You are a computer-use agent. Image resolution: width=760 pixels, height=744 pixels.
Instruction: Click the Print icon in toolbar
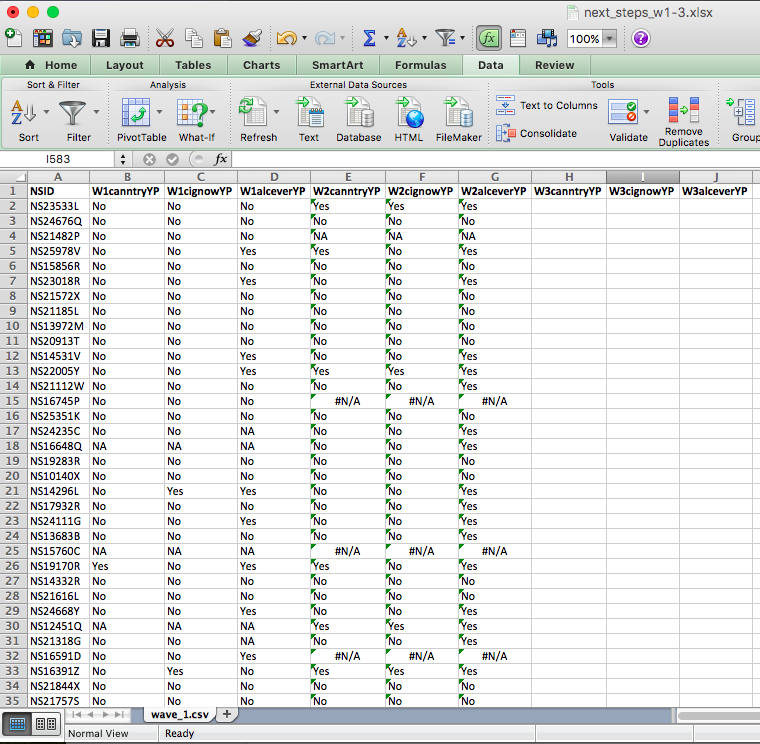[x=130, y=38]
